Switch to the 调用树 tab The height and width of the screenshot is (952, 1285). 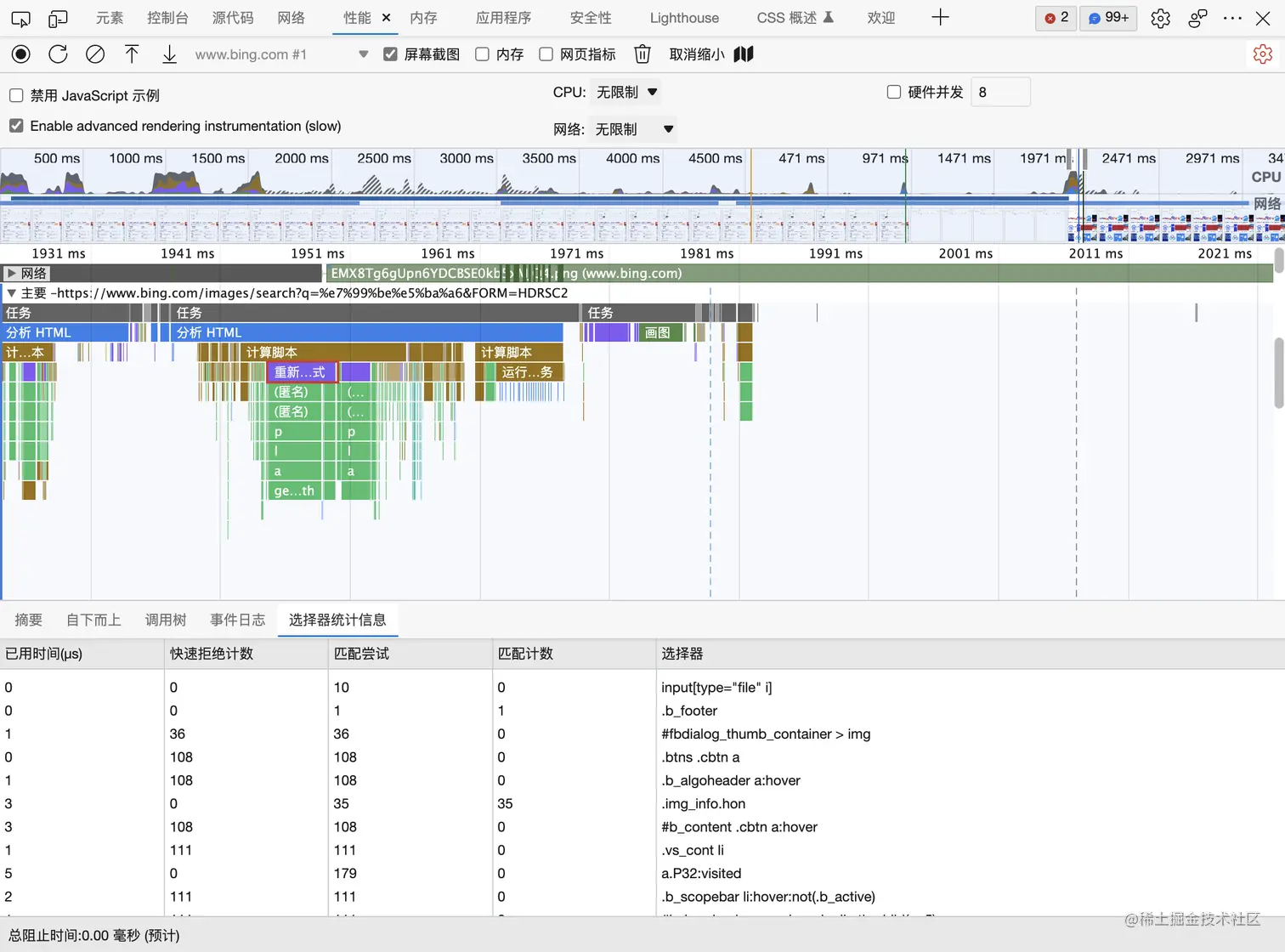tap(166, 620)
